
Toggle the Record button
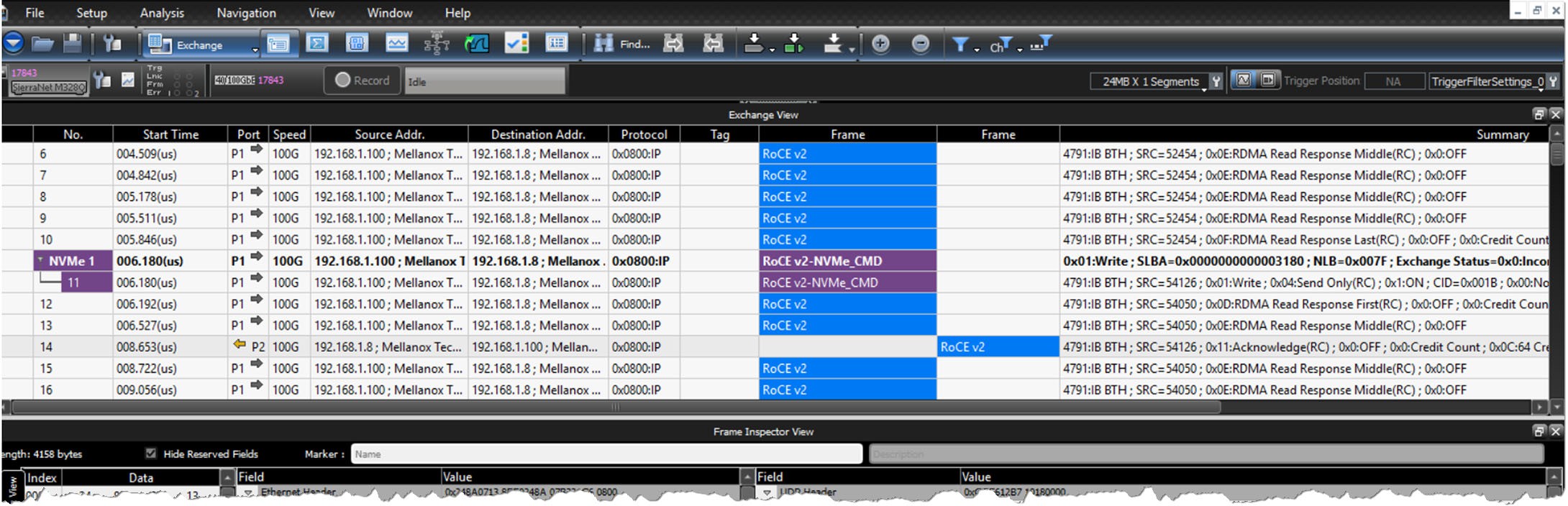(363, 80)
